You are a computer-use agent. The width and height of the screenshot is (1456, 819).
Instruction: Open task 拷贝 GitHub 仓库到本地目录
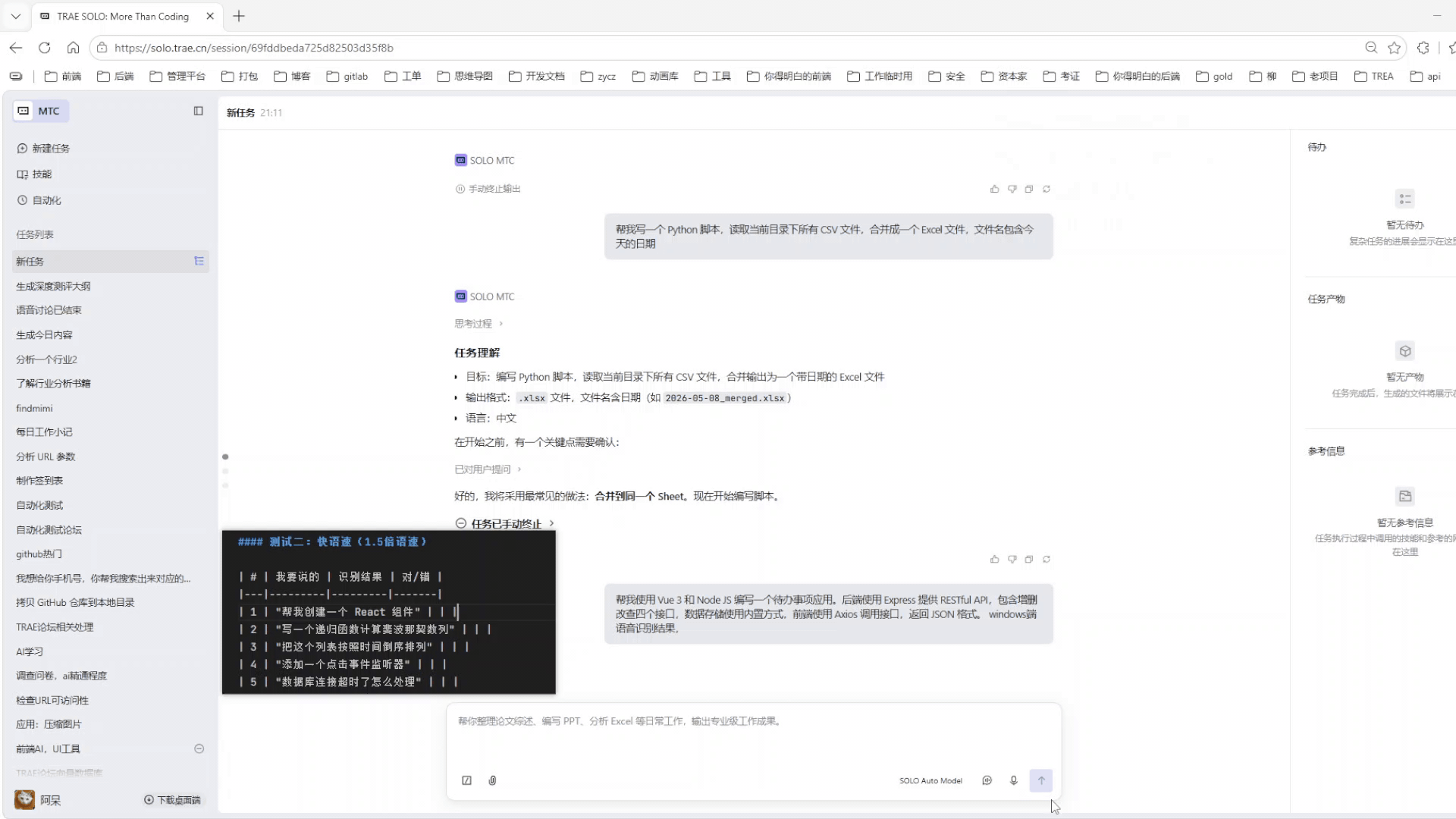coord(75,603)
